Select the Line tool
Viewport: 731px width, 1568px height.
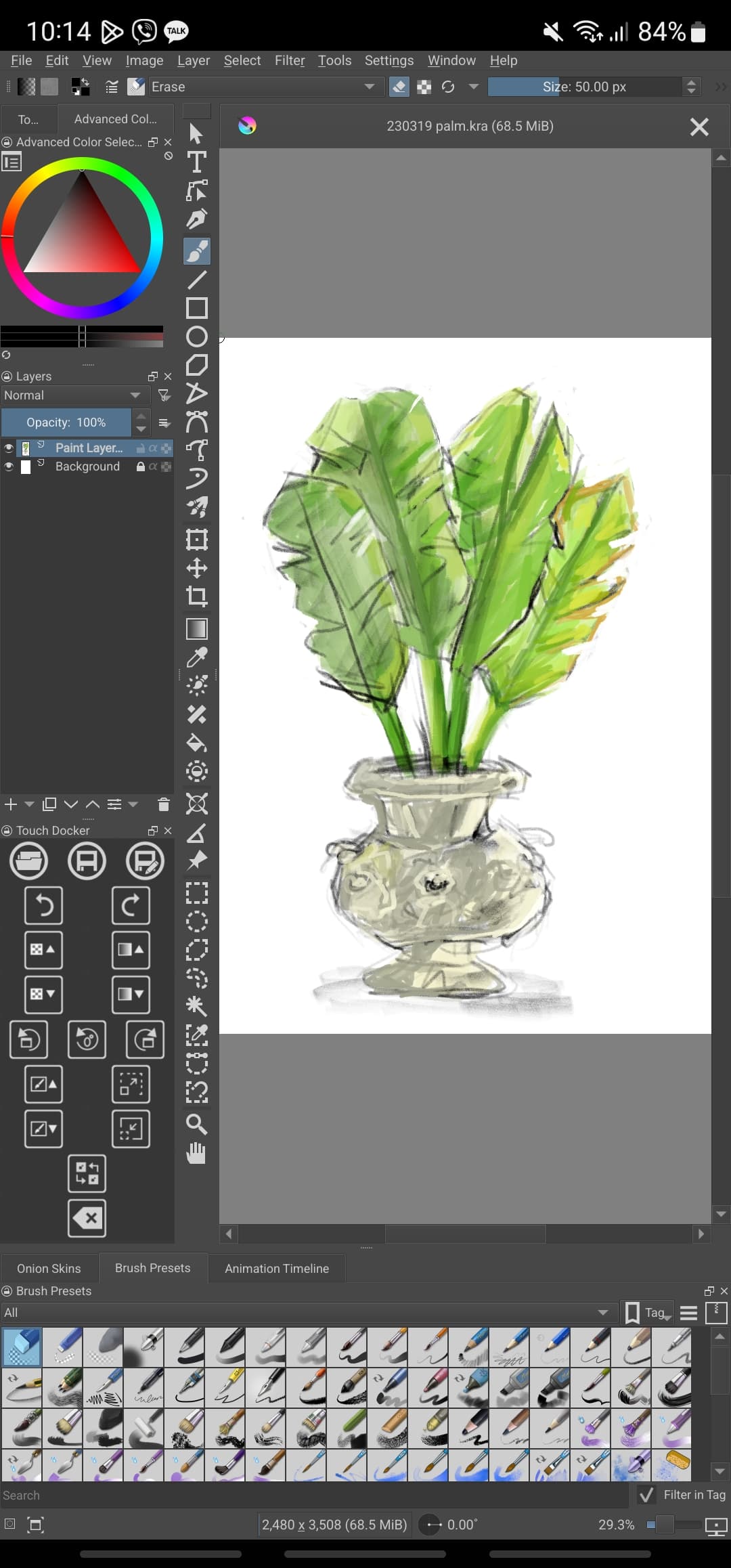[x=196, y=280]
